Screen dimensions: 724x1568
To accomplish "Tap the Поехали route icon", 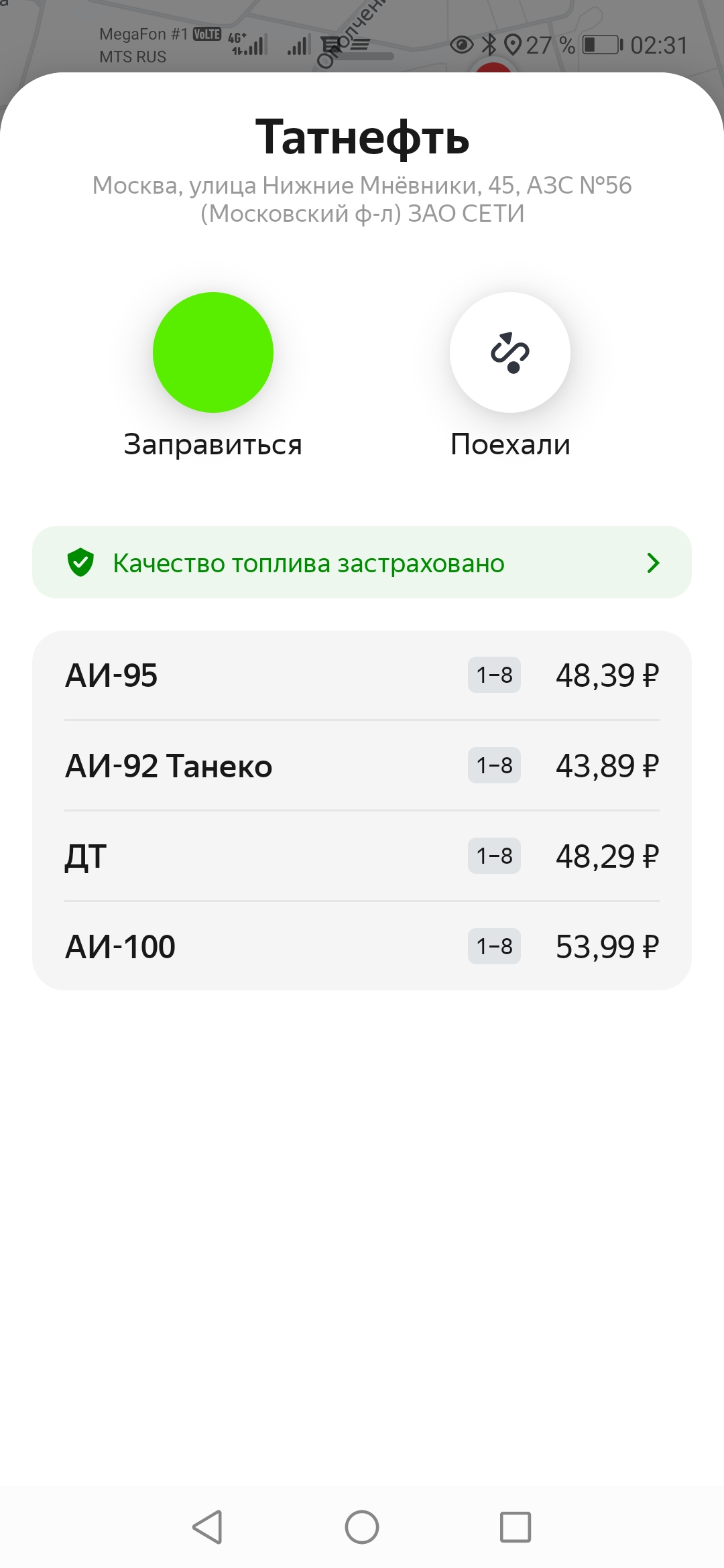I will 510,352.
